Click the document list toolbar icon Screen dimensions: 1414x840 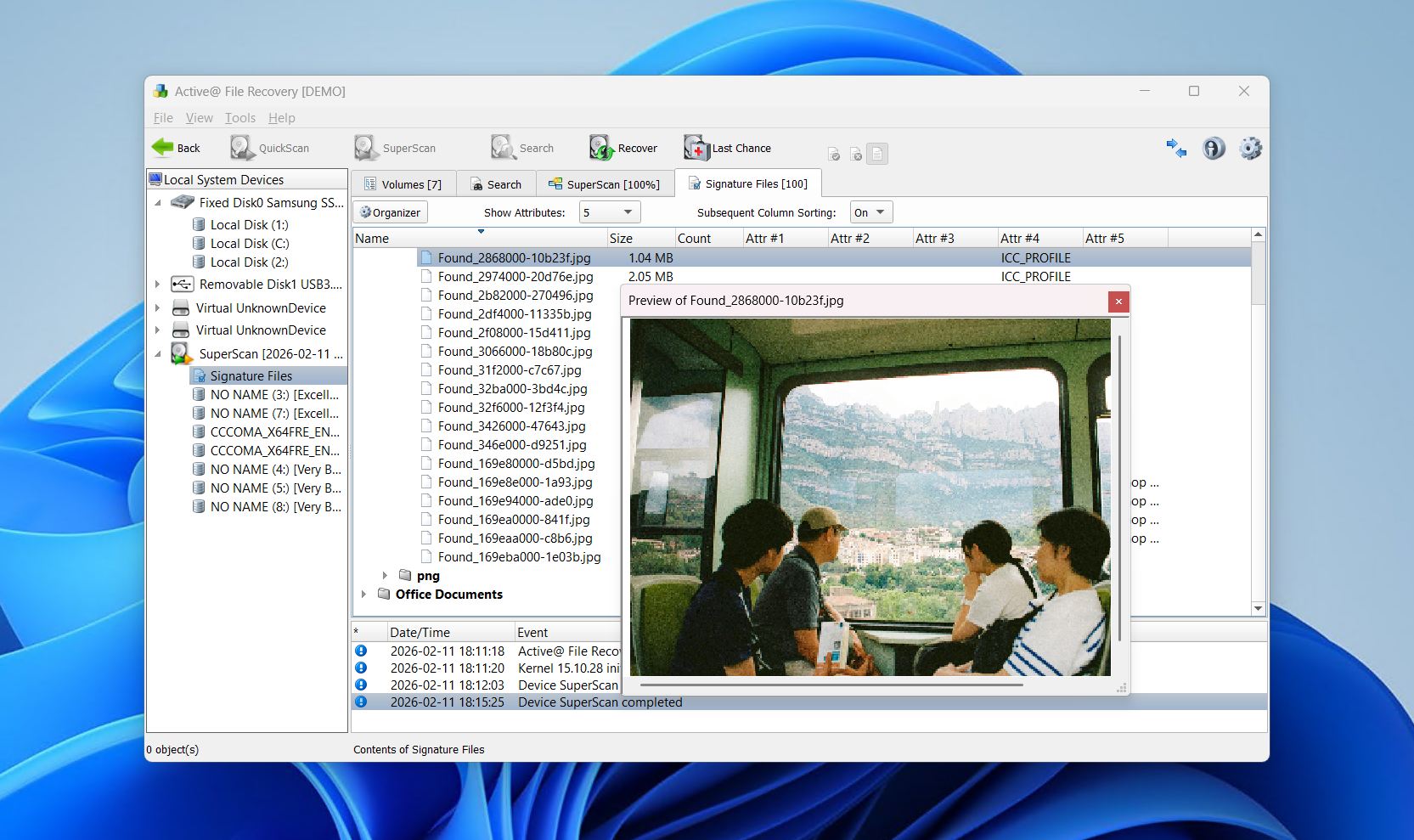click(x=876, y=153)
